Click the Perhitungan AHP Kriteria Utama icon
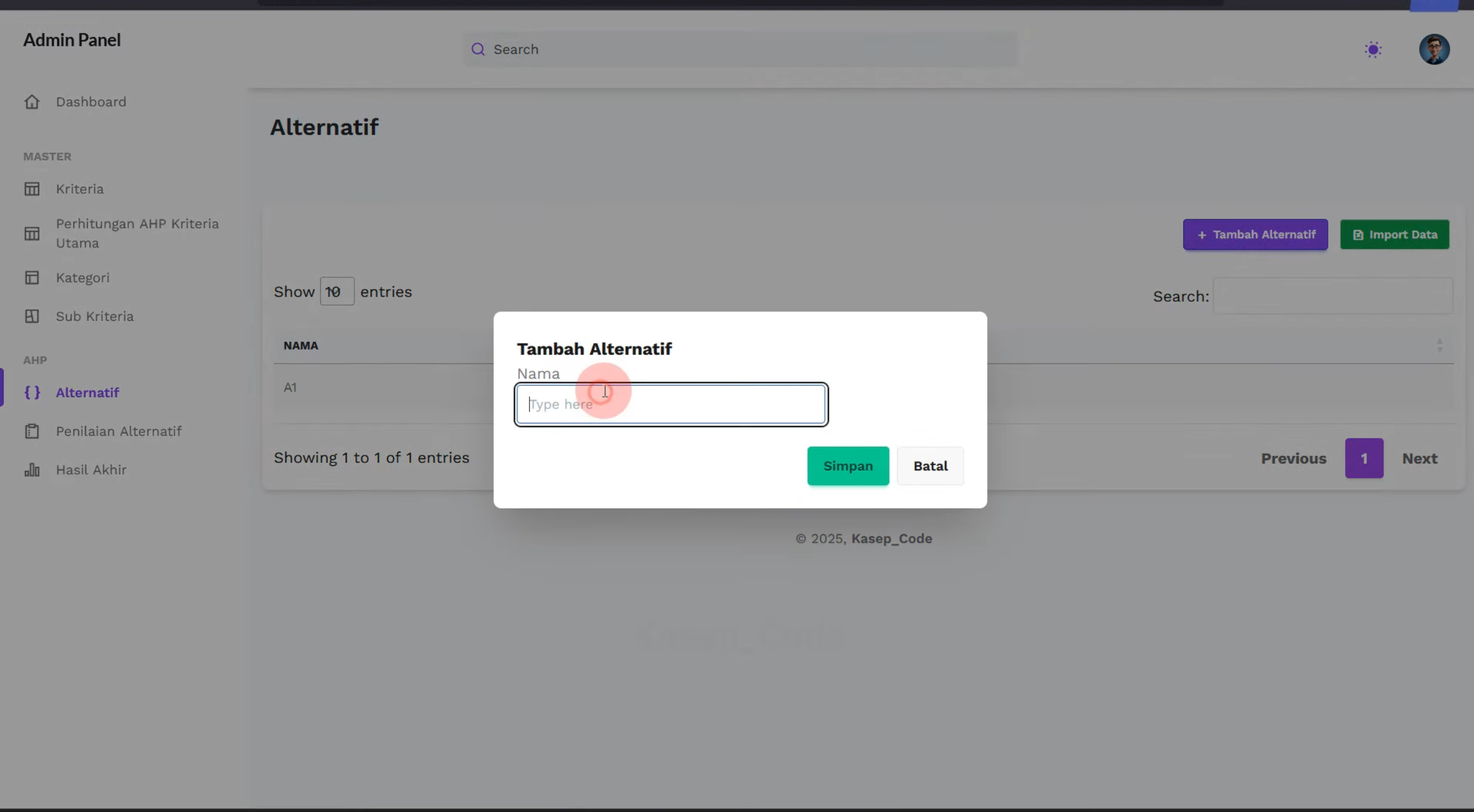 click(32, 233)
